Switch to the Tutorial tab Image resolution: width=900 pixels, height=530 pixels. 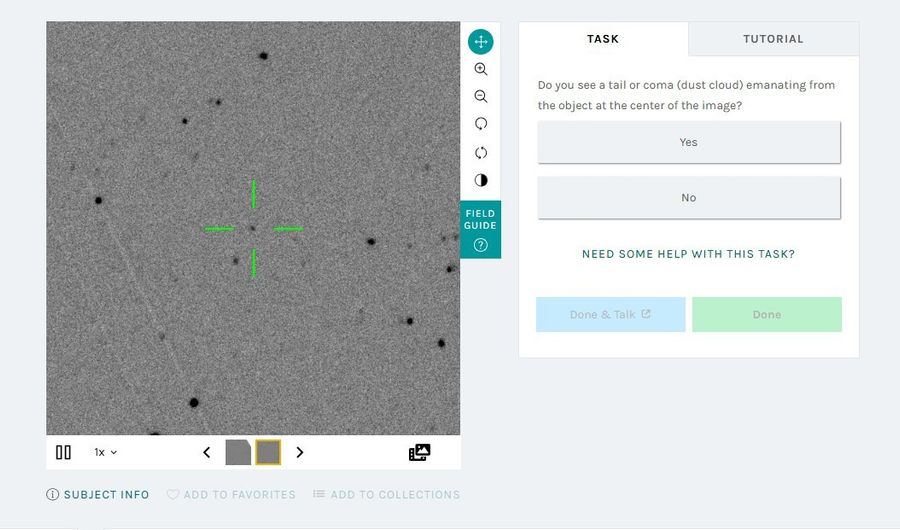tap(773, 39)
